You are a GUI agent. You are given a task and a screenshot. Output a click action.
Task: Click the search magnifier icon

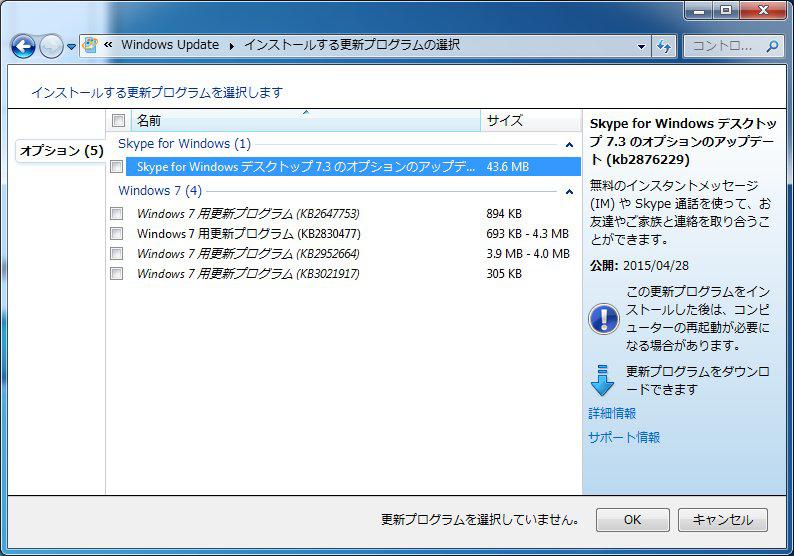(772, 46)
